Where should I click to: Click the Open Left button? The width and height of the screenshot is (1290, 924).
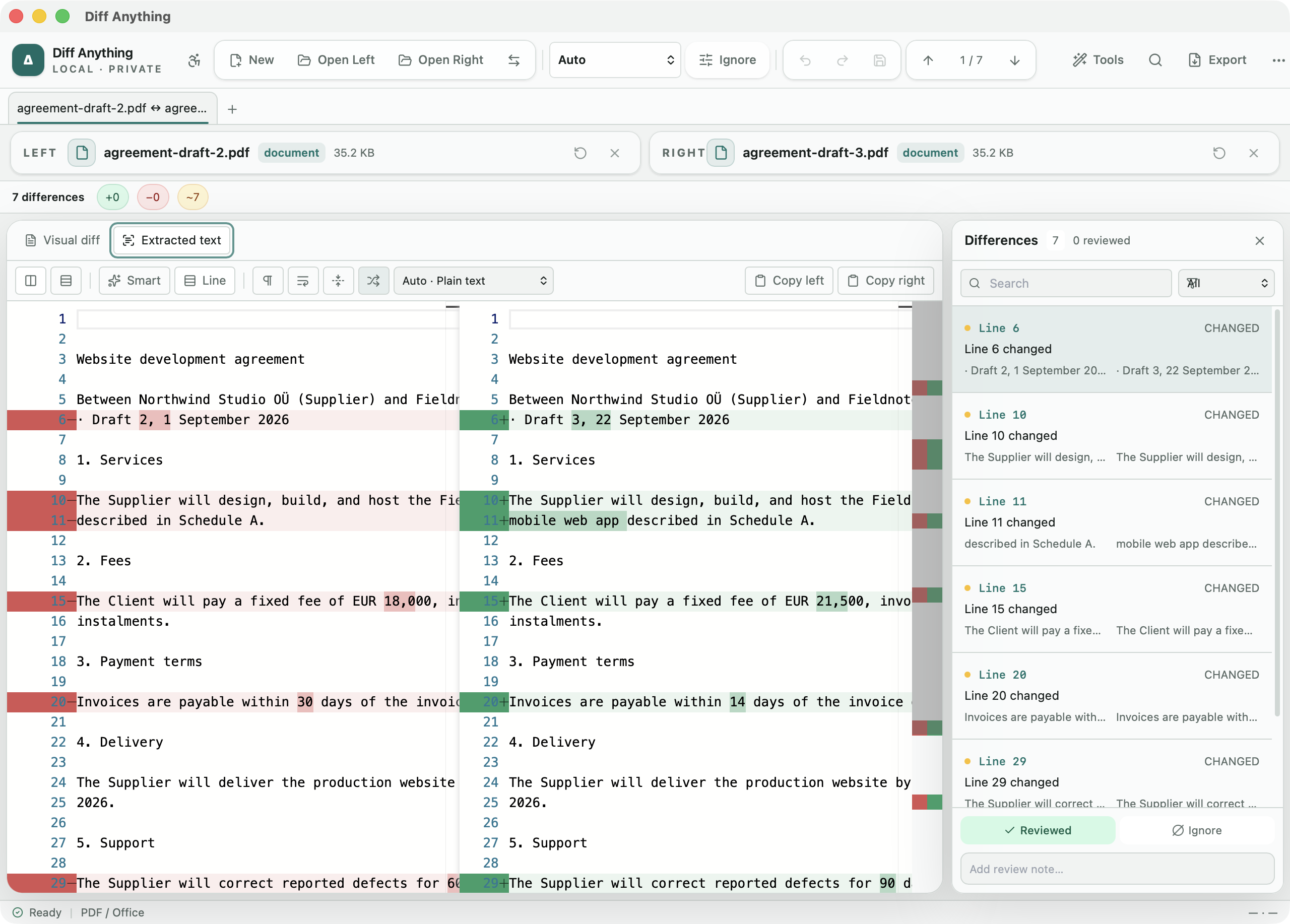(336, 60)
